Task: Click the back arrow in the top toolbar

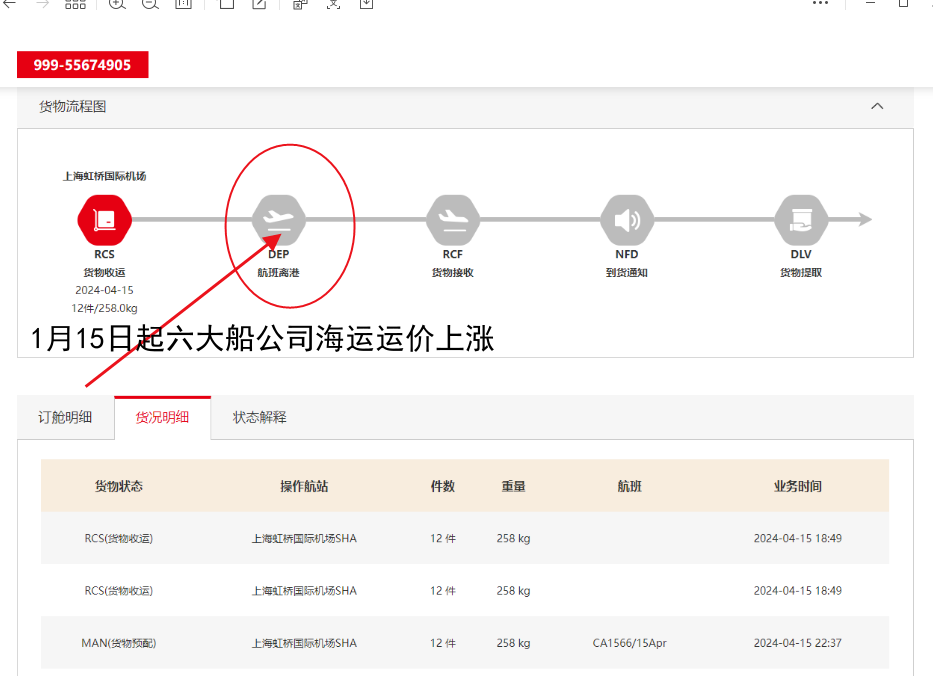Action: 11,4
